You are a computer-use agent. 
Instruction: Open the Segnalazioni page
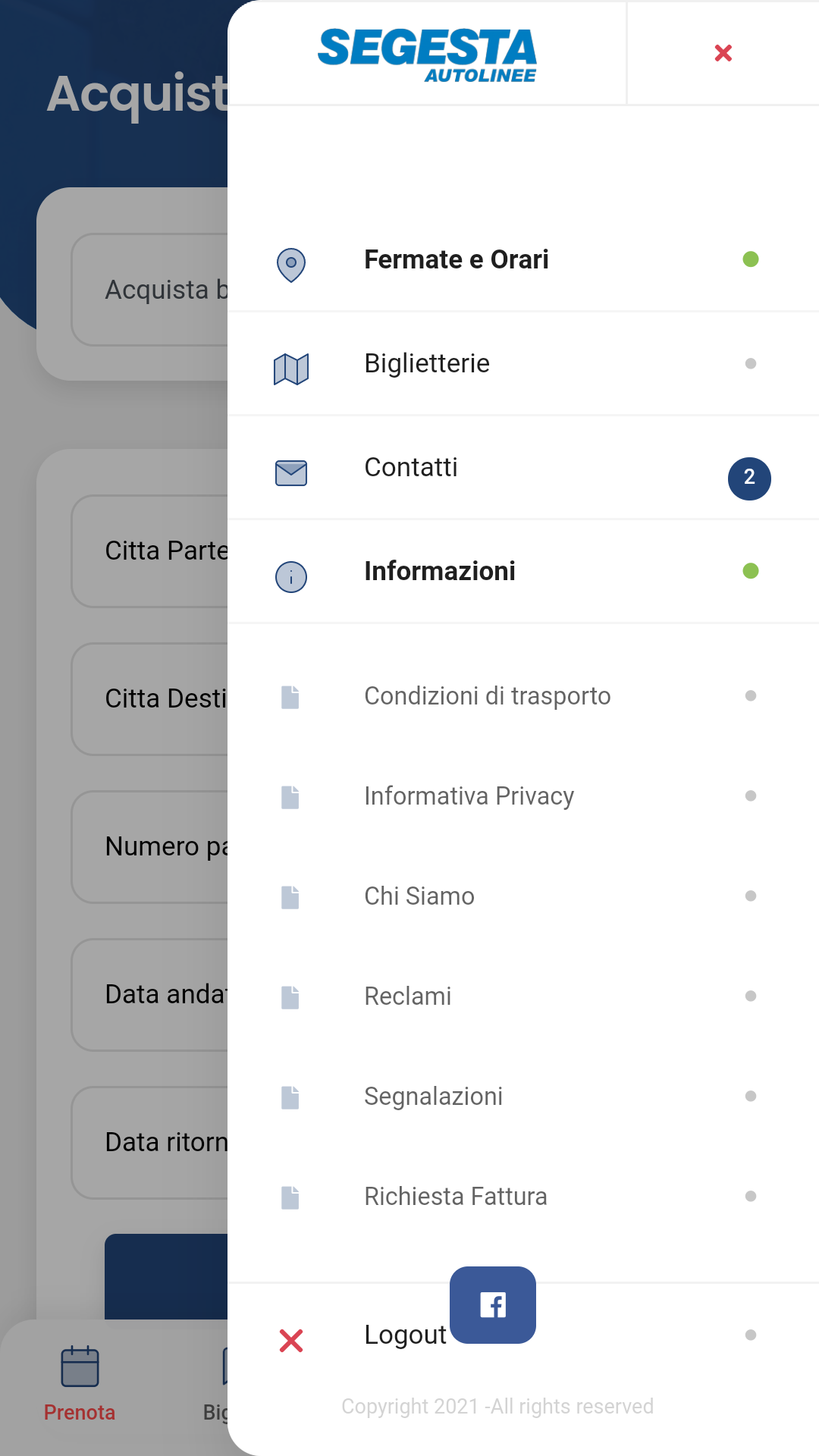(x=433, y=1097)
